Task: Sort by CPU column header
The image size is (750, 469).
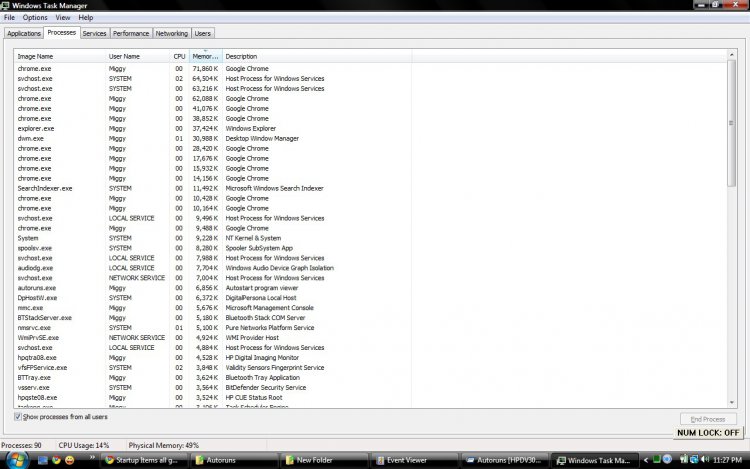Action: (x=179, y=56)
